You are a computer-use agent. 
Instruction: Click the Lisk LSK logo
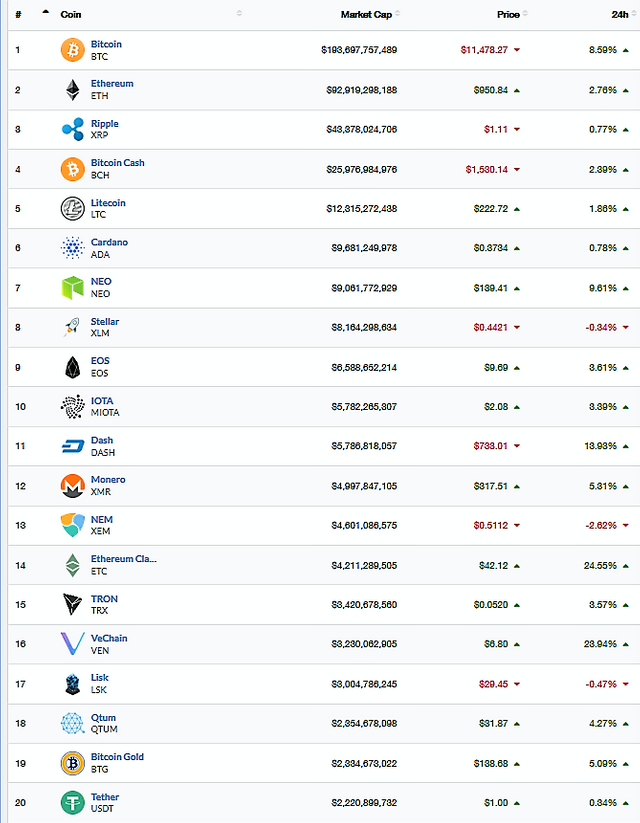pos(72,684)
